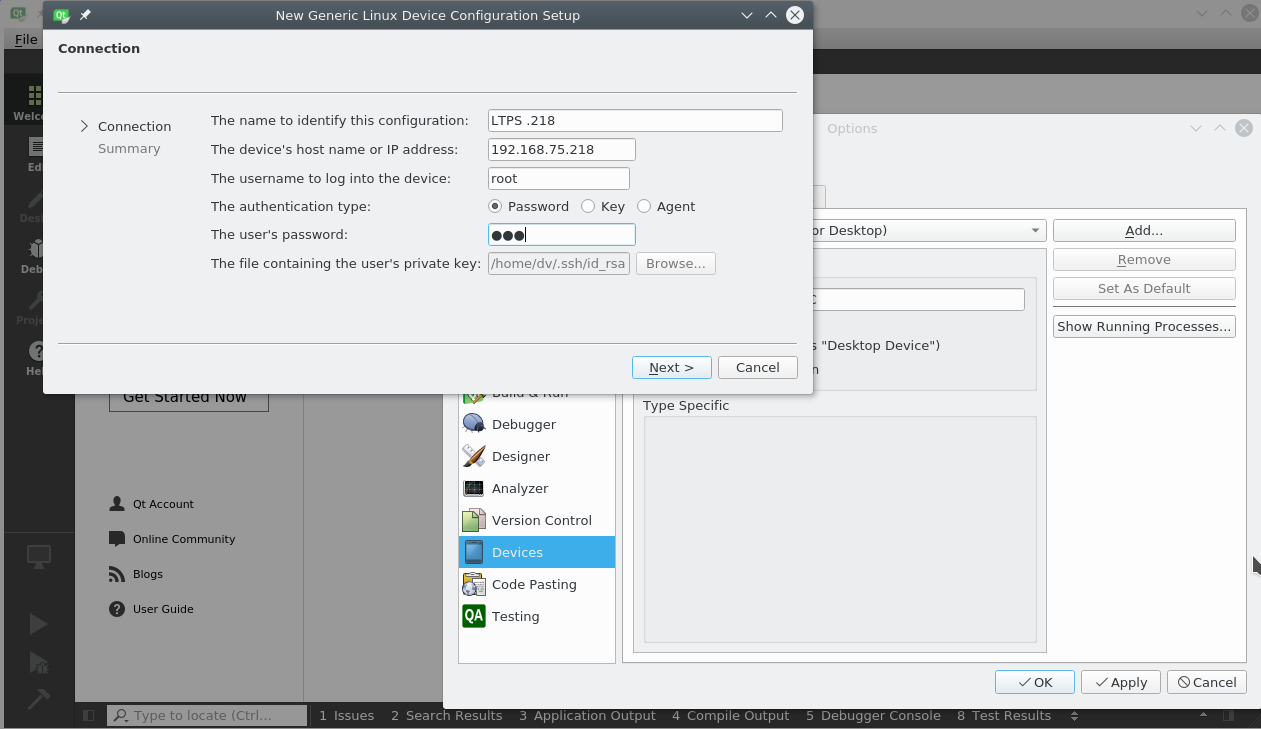Screen dimensions: 1261x729
Task: Click the user's password field
Action: tap(561, 235)
